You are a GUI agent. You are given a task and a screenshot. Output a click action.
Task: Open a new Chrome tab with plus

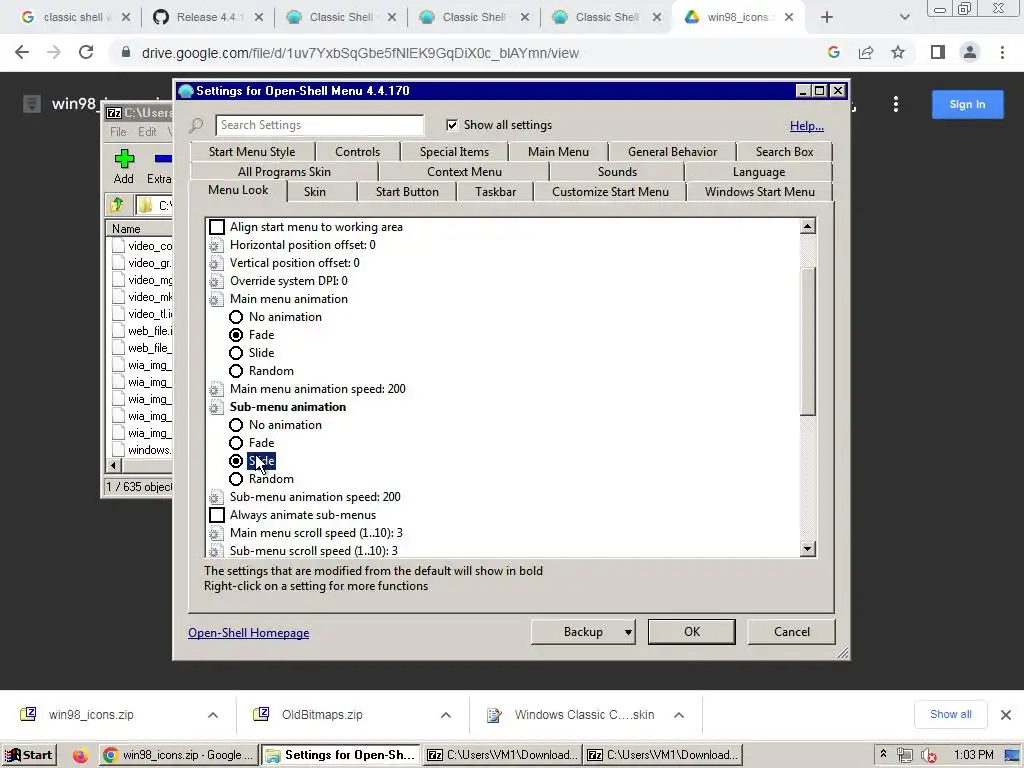point(827,18)
